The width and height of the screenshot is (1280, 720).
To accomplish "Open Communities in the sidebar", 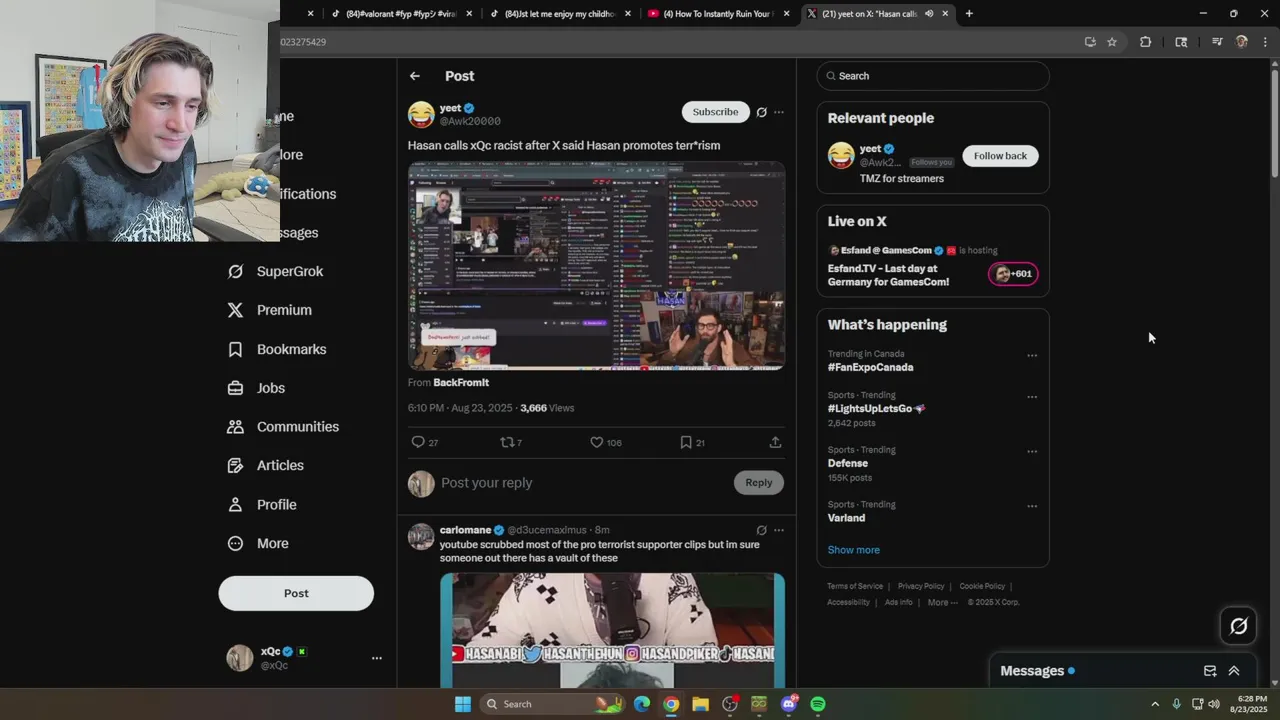I will coord(283,427).
